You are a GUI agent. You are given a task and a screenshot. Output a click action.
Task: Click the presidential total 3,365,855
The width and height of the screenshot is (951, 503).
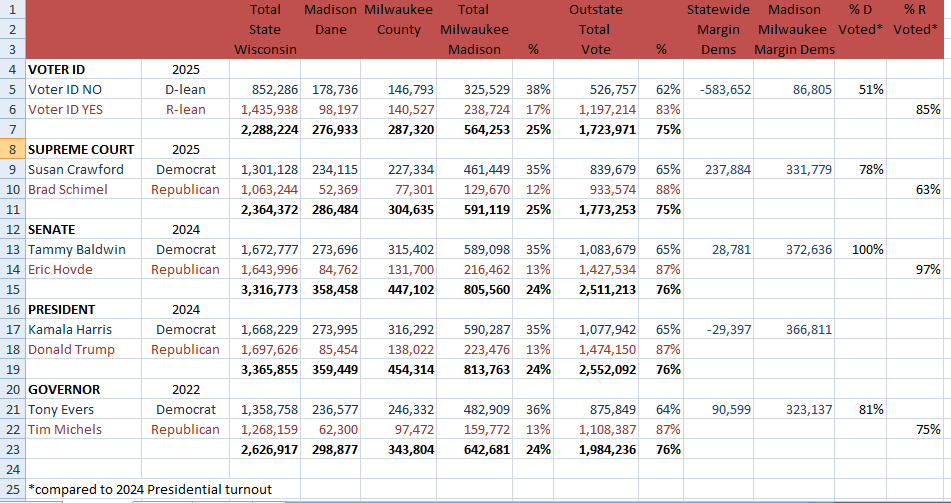point(265,370)
